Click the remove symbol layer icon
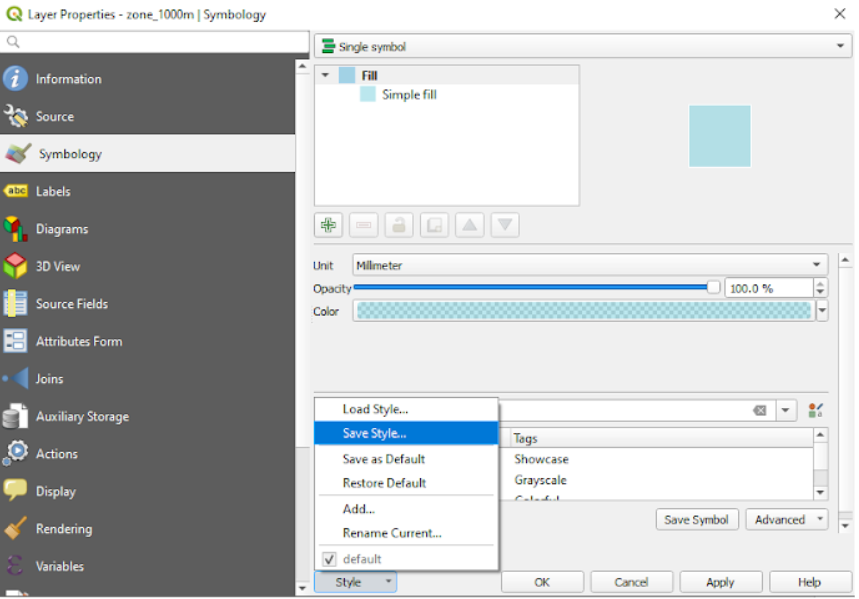Image resolution: width=859 pixels, height=599 pixels. click(364, 225)
